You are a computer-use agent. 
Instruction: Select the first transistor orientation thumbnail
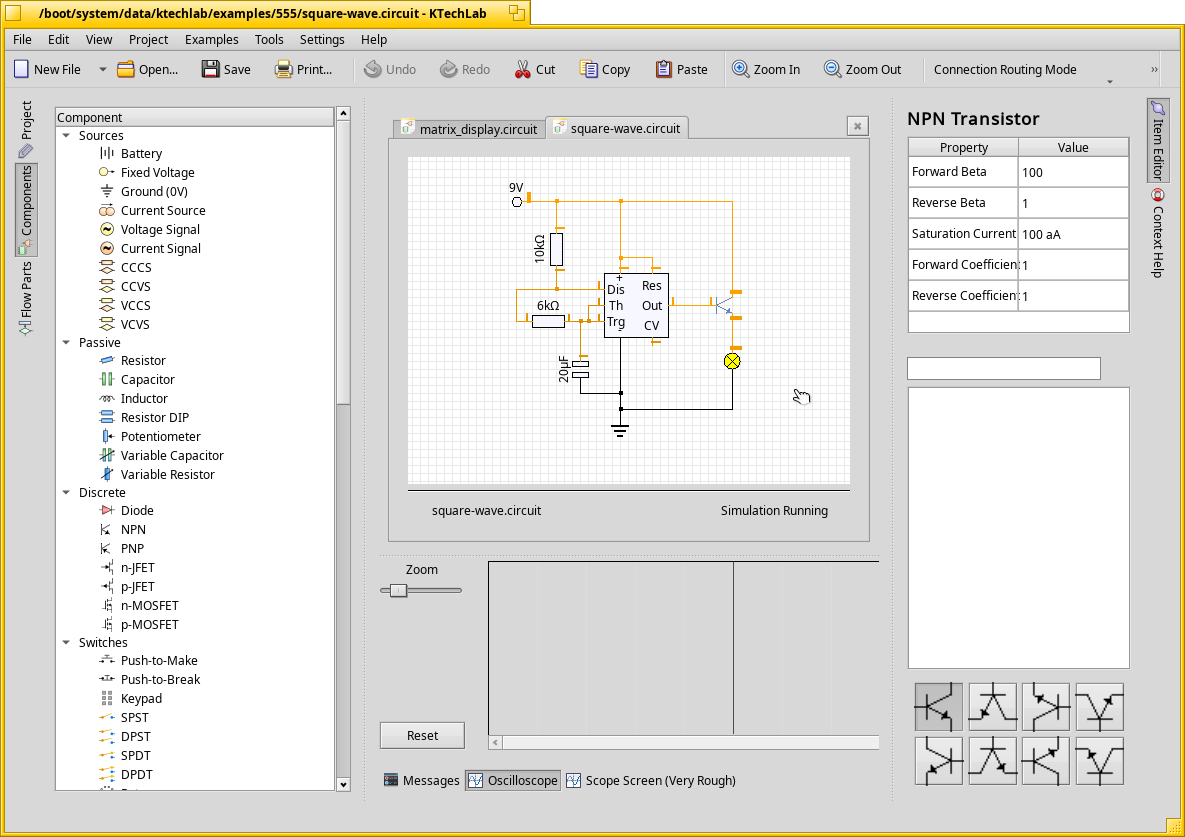[939, 707]
